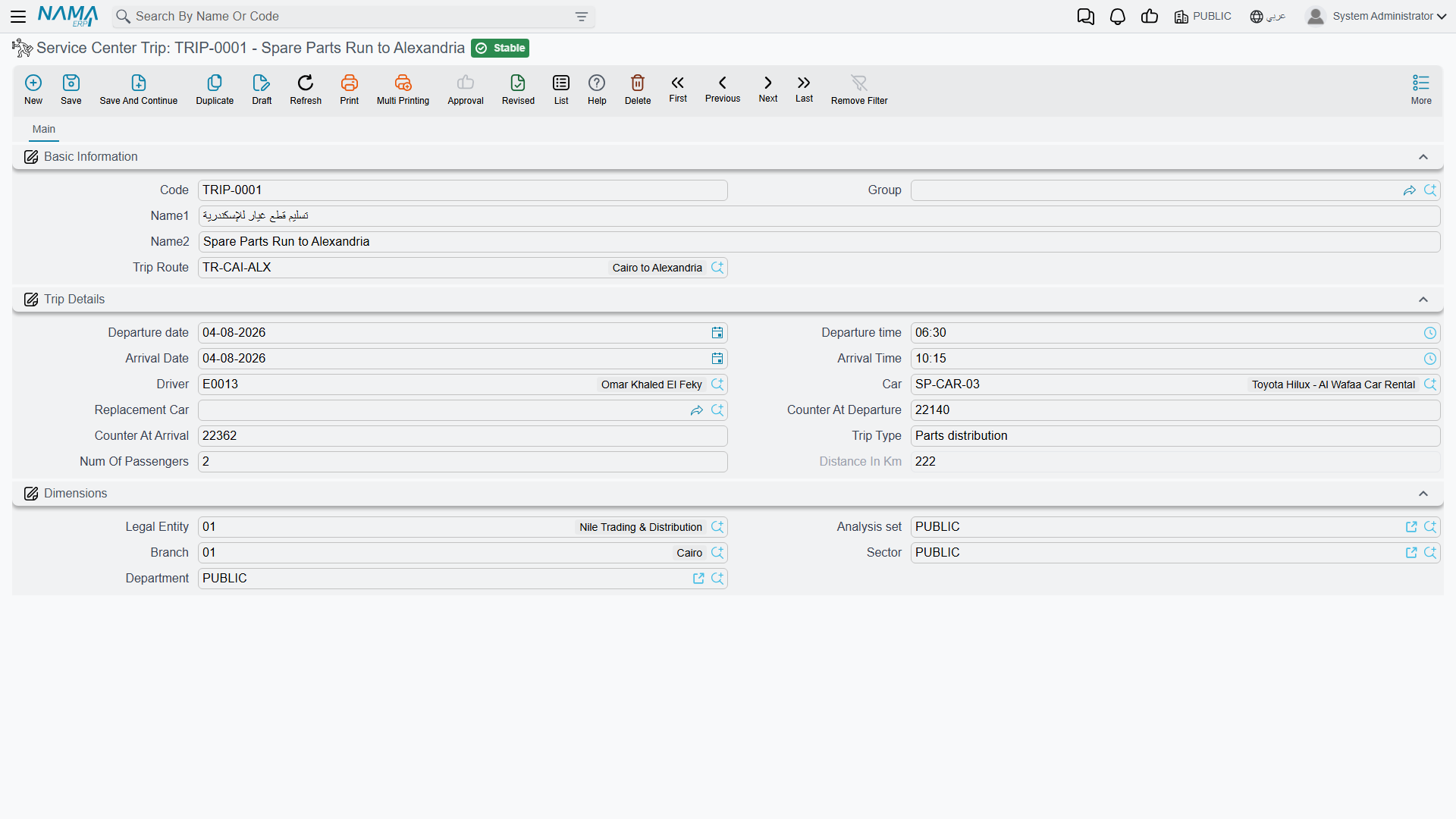1456x819 pixels.
Task: Collapse the Basic Information section
Action: tap(1423, 157)
